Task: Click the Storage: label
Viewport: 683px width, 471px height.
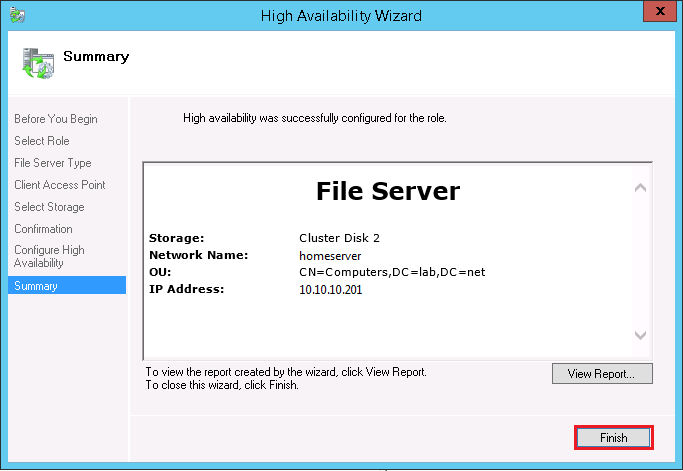Action: (176, 238)
